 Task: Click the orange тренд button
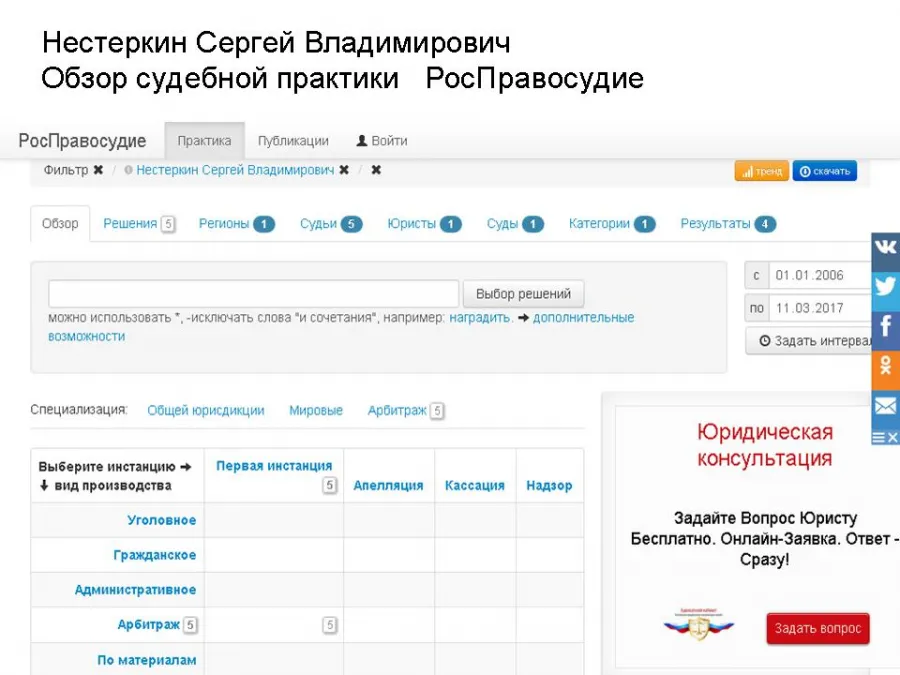click(x=762, y=171)
